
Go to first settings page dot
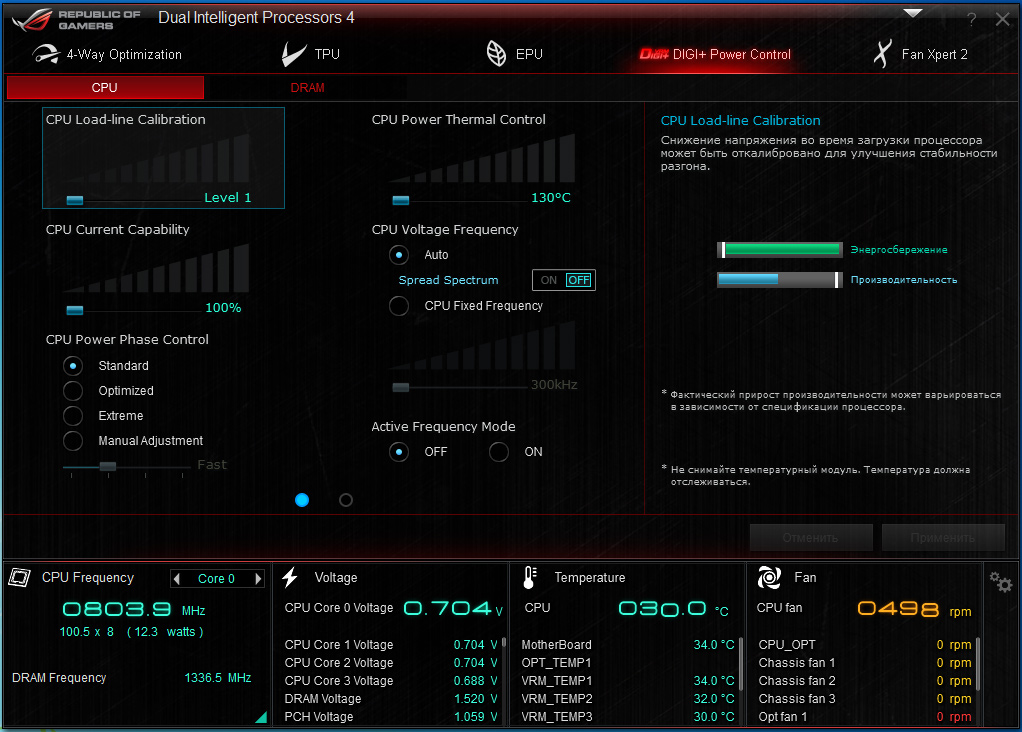302,500
